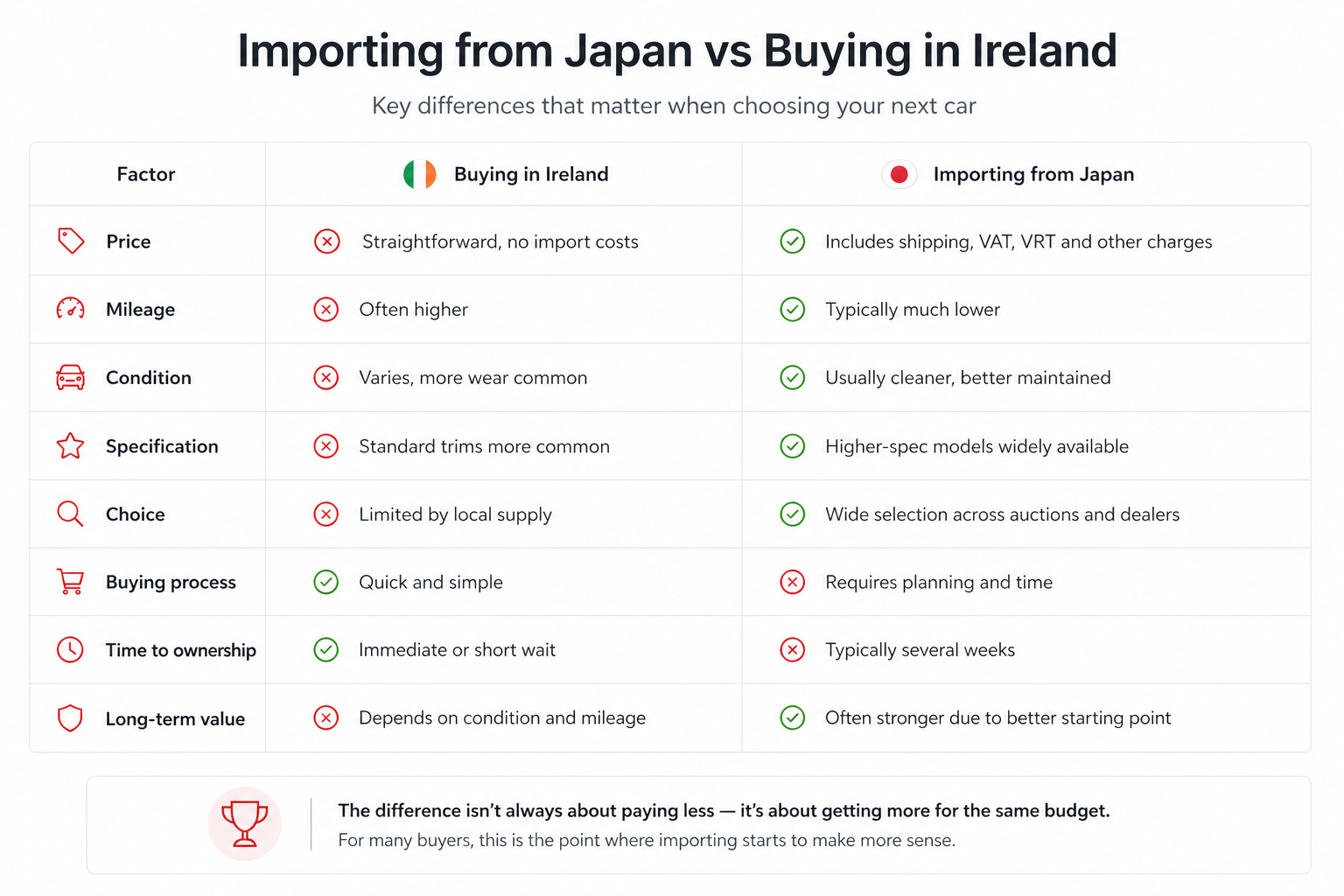Image resolution: width=1344 pixels, height=896 pixels.
Task: Click the magnifying glass icon beside Choice
Action: pos(70,514)
